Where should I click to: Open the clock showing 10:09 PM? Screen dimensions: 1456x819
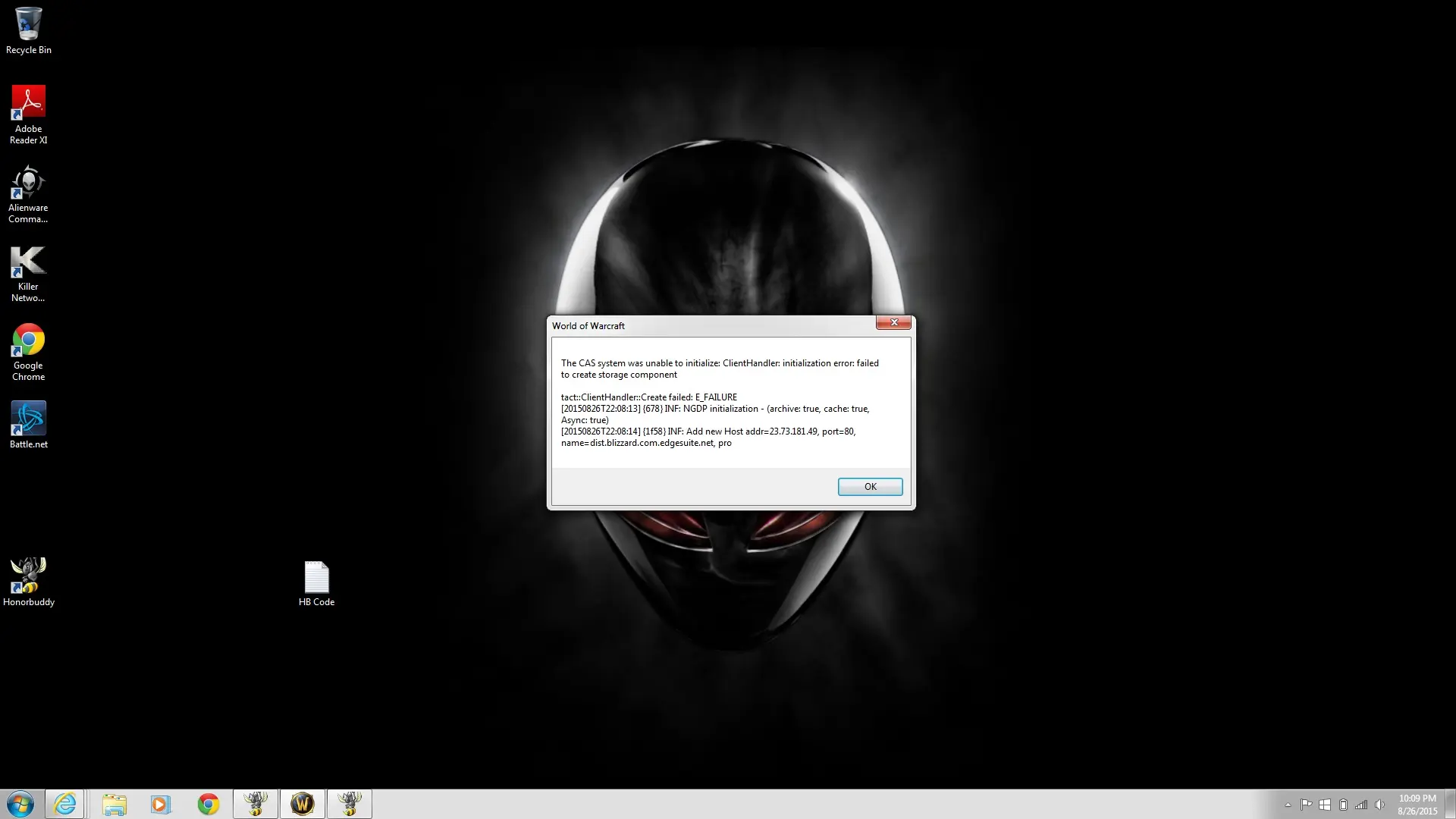click(1417, 805)
